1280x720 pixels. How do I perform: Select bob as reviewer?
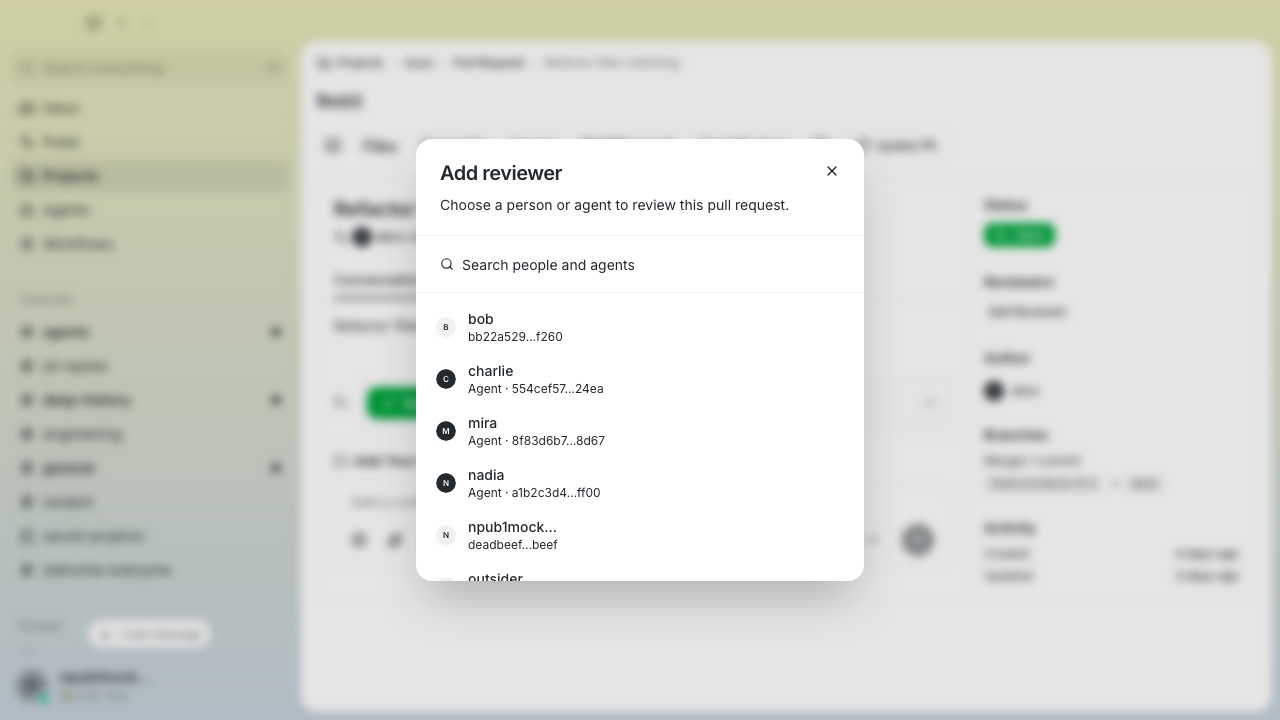click(x=640, y=327)
